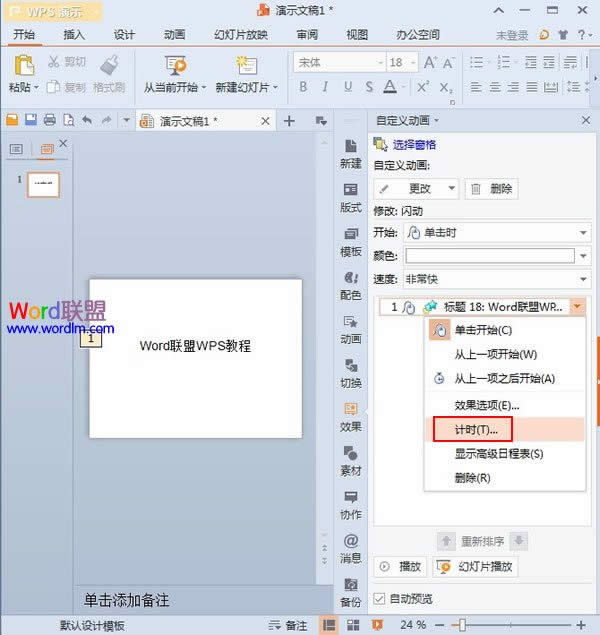Click the Format Painter brush icon
The width and height of the screenshot is (600, 635).
[109, 65]
